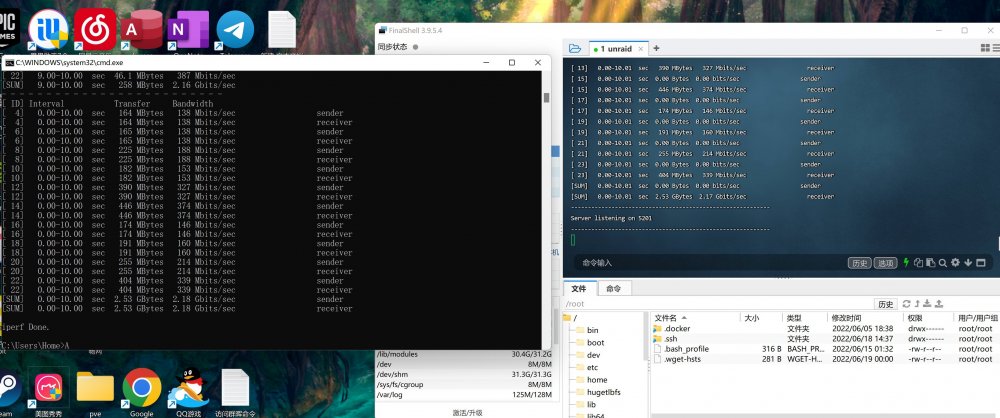Click the terminal search magnifier icon
1000x418 pixels.
943,263
